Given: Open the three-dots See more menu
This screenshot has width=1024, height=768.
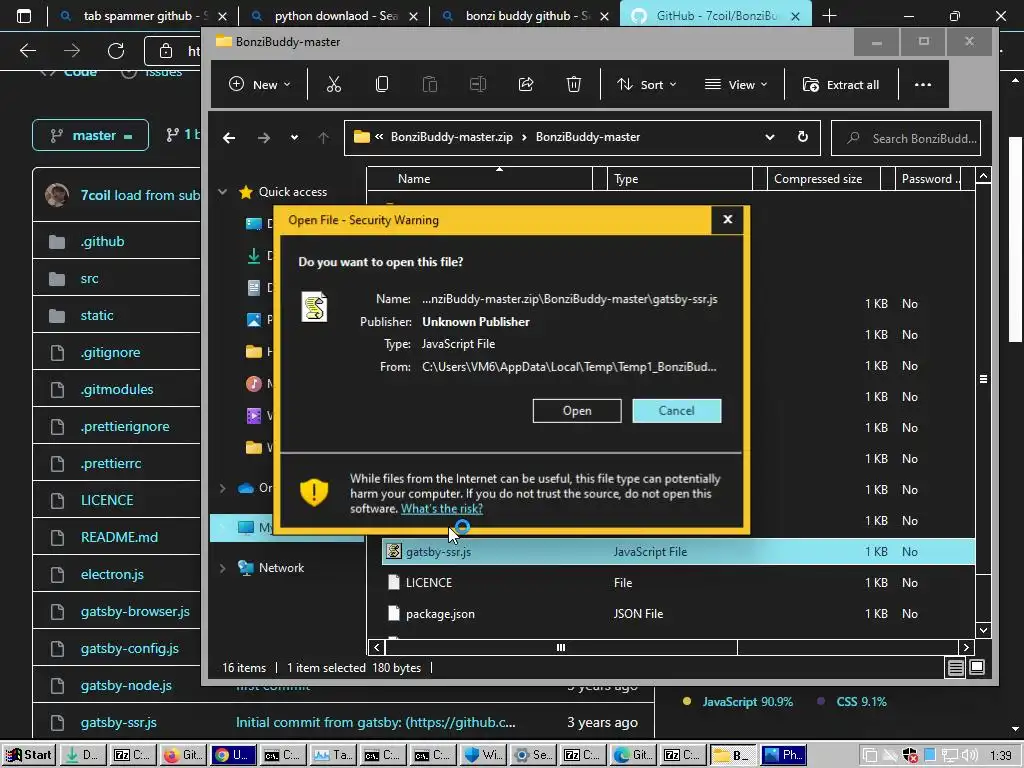Looking at the screenshot, I should (x=923, y=84).
